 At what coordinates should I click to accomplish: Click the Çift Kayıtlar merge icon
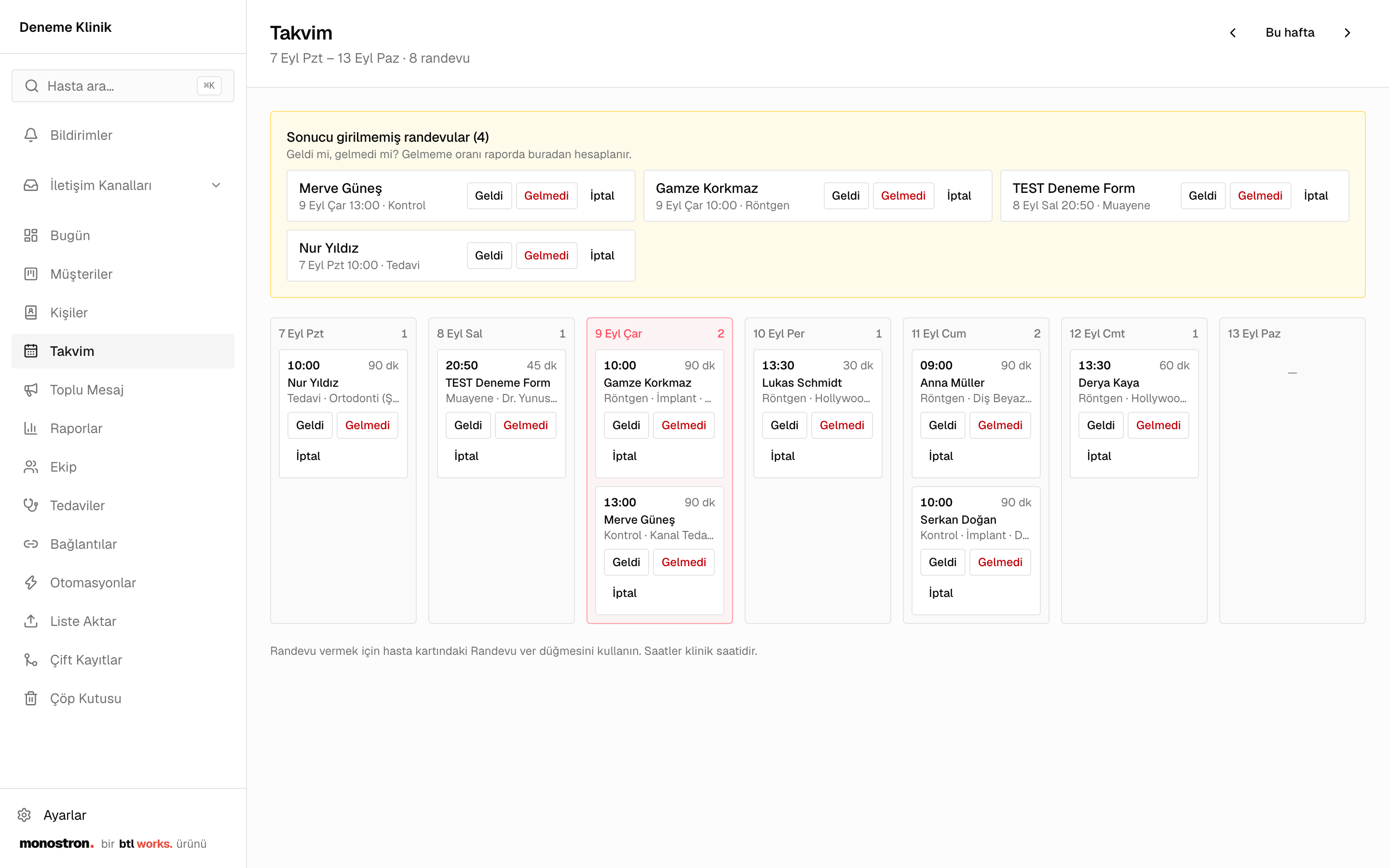tap(31, 660)
